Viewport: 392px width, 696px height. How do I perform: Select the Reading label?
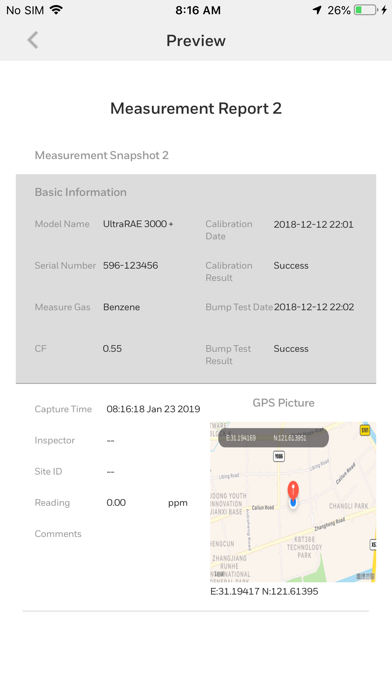point(52,502)
